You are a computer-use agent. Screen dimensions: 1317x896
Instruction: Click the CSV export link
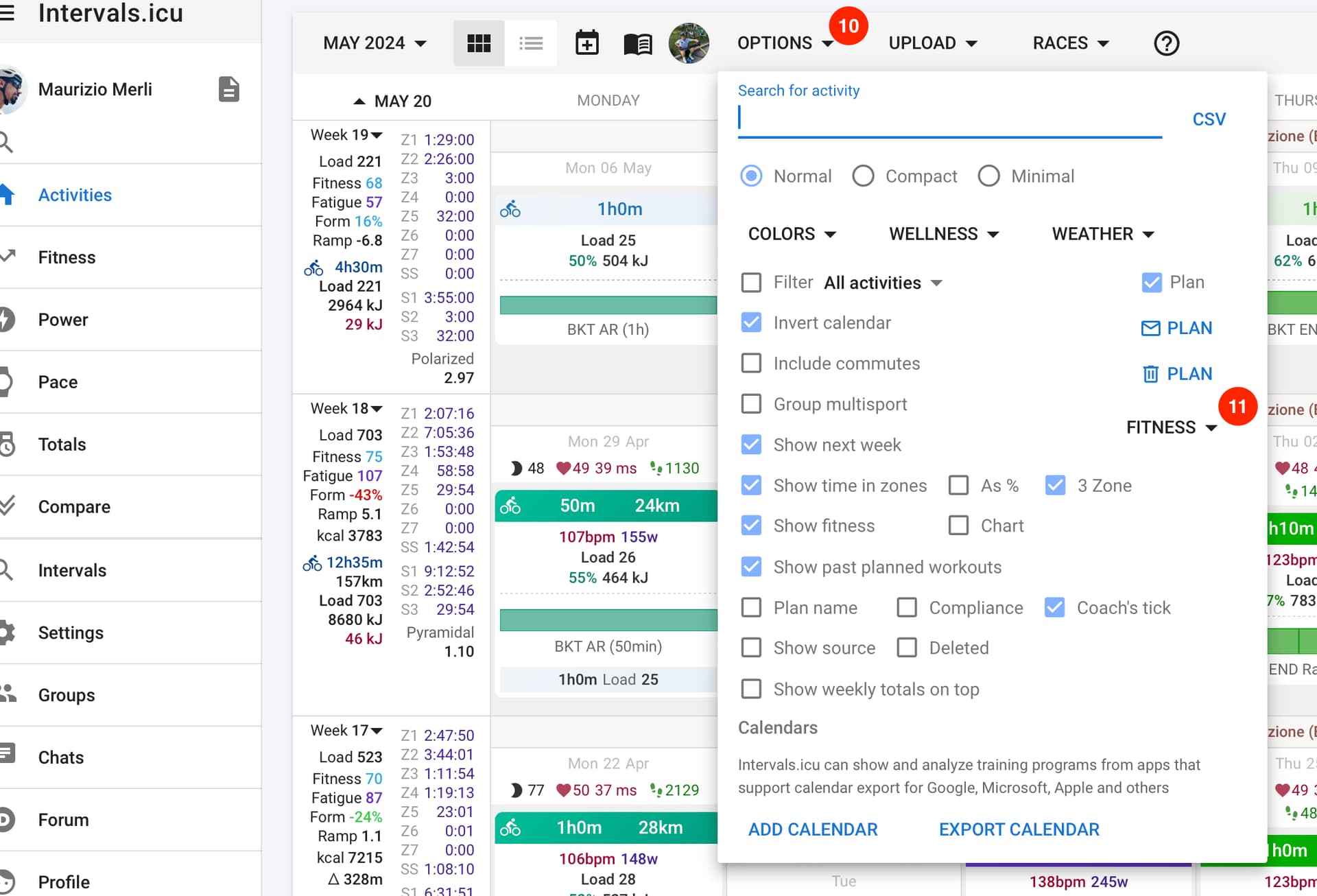[x=1209, y=119]
